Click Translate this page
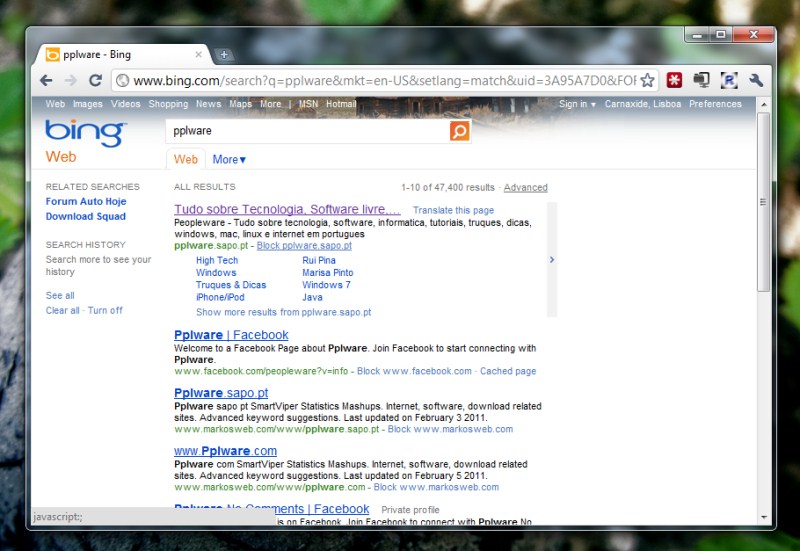This screenshot has height=551, width=800. pos(454,210)
